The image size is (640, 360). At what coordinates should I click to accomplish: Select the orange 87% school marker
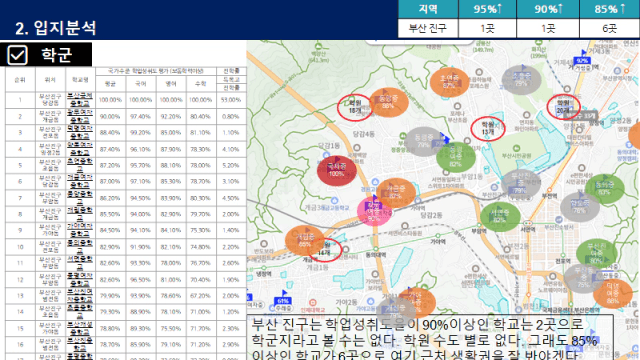point(449,82)
